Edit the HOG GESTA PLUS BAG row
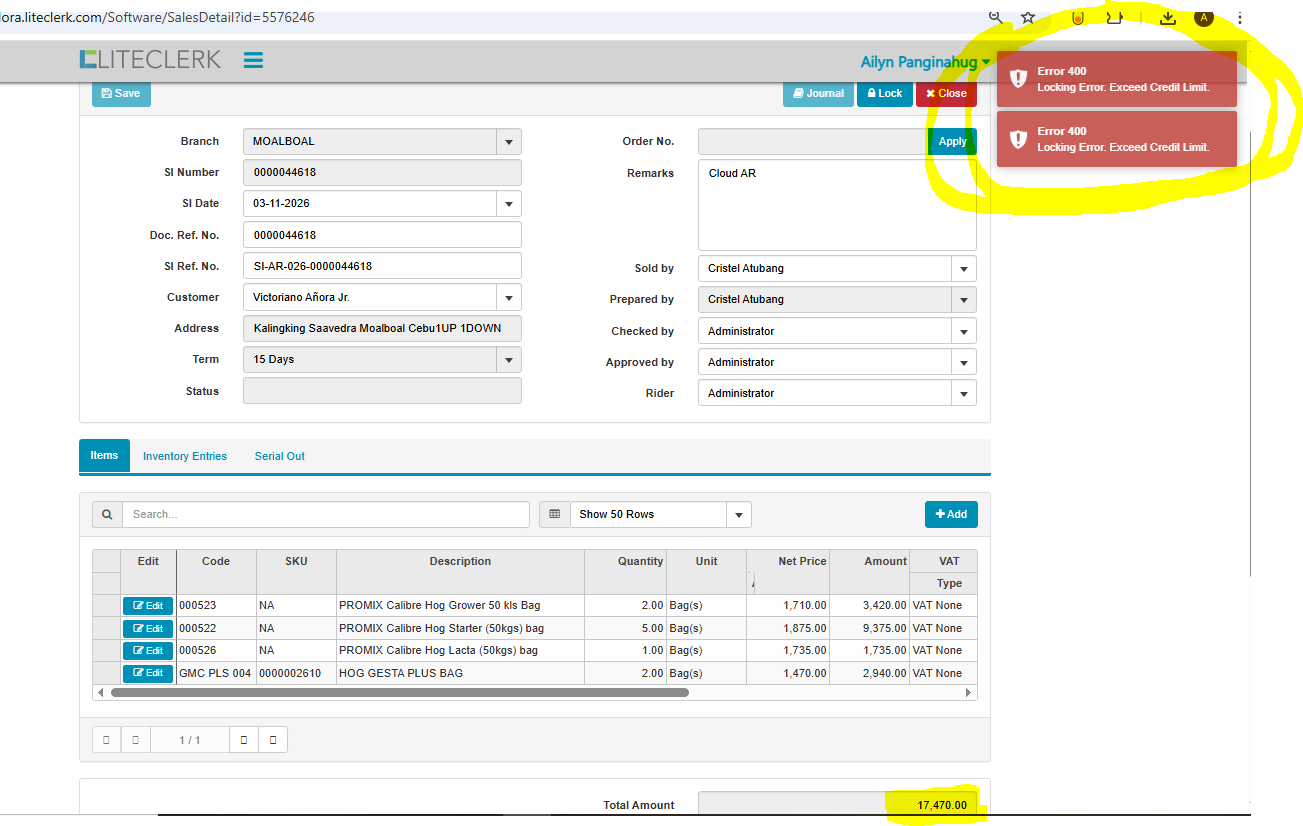Screen dimensions: 1303x826 148,673
